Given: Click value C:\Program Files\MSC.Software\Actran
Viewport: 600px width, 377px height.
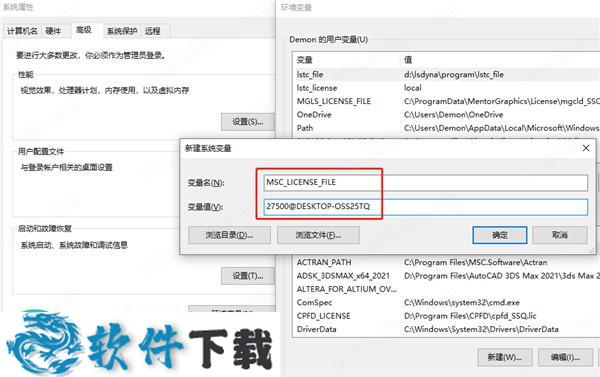Looking at the screenshot, I should [476, 263].
